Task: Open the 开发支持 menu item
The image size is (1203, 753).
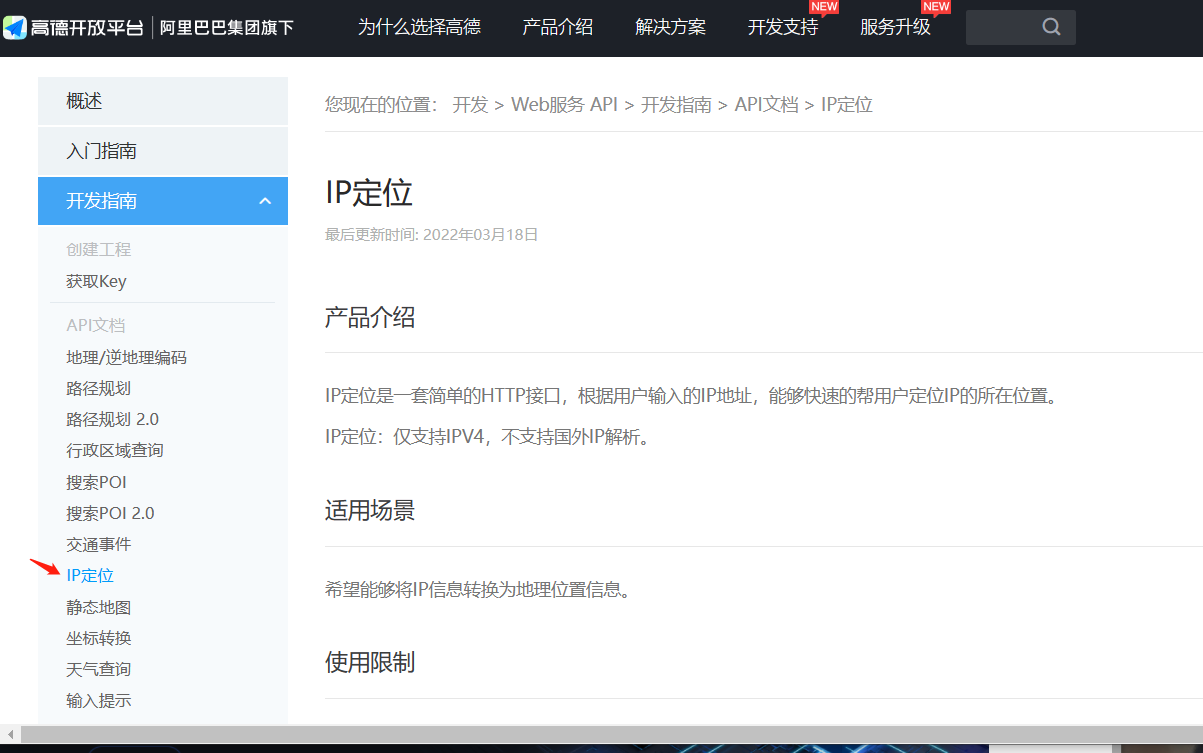Action: pos(783,27)
